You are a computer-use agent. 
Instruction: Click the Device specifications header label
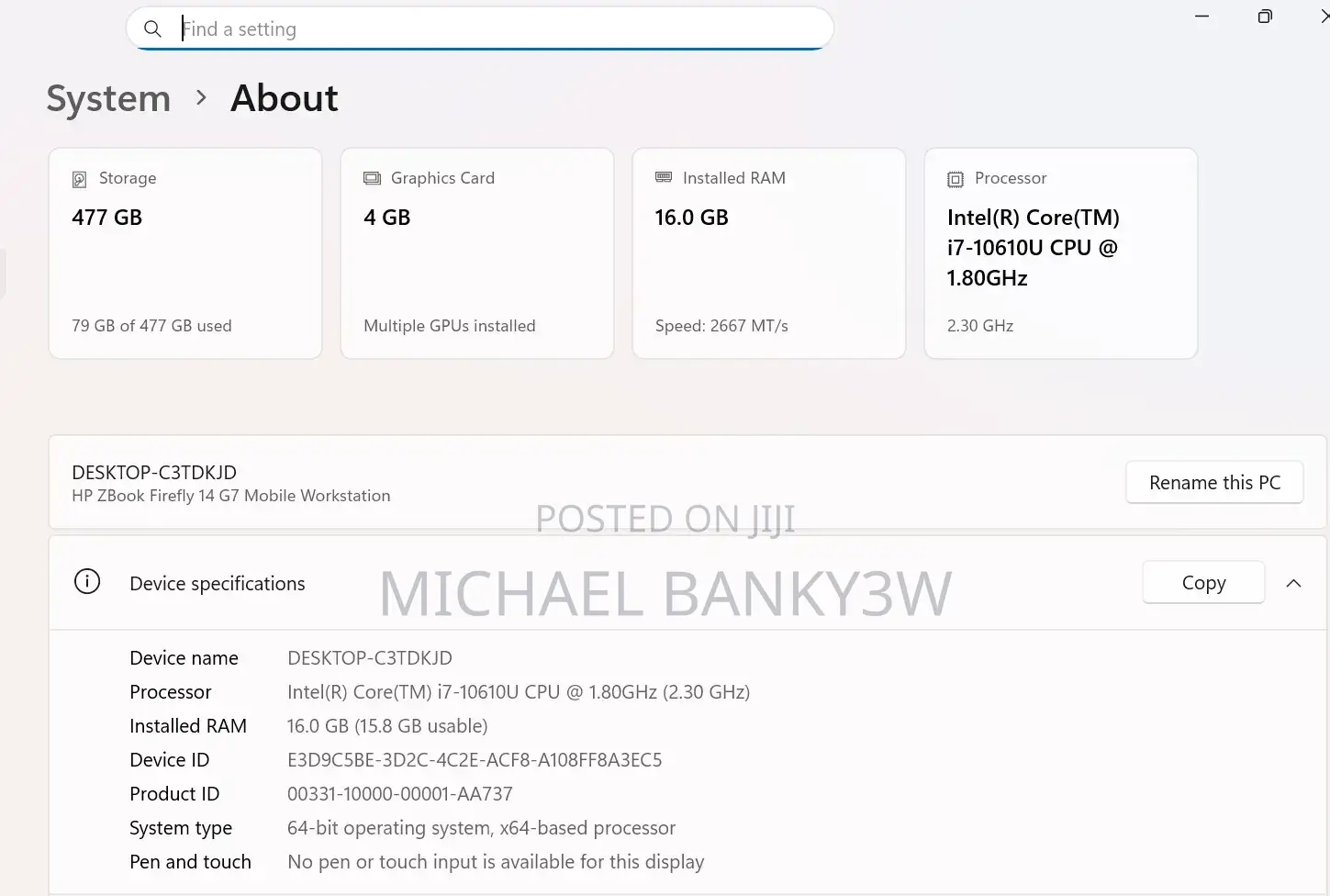pyautogui.click(x=218, y=584)
